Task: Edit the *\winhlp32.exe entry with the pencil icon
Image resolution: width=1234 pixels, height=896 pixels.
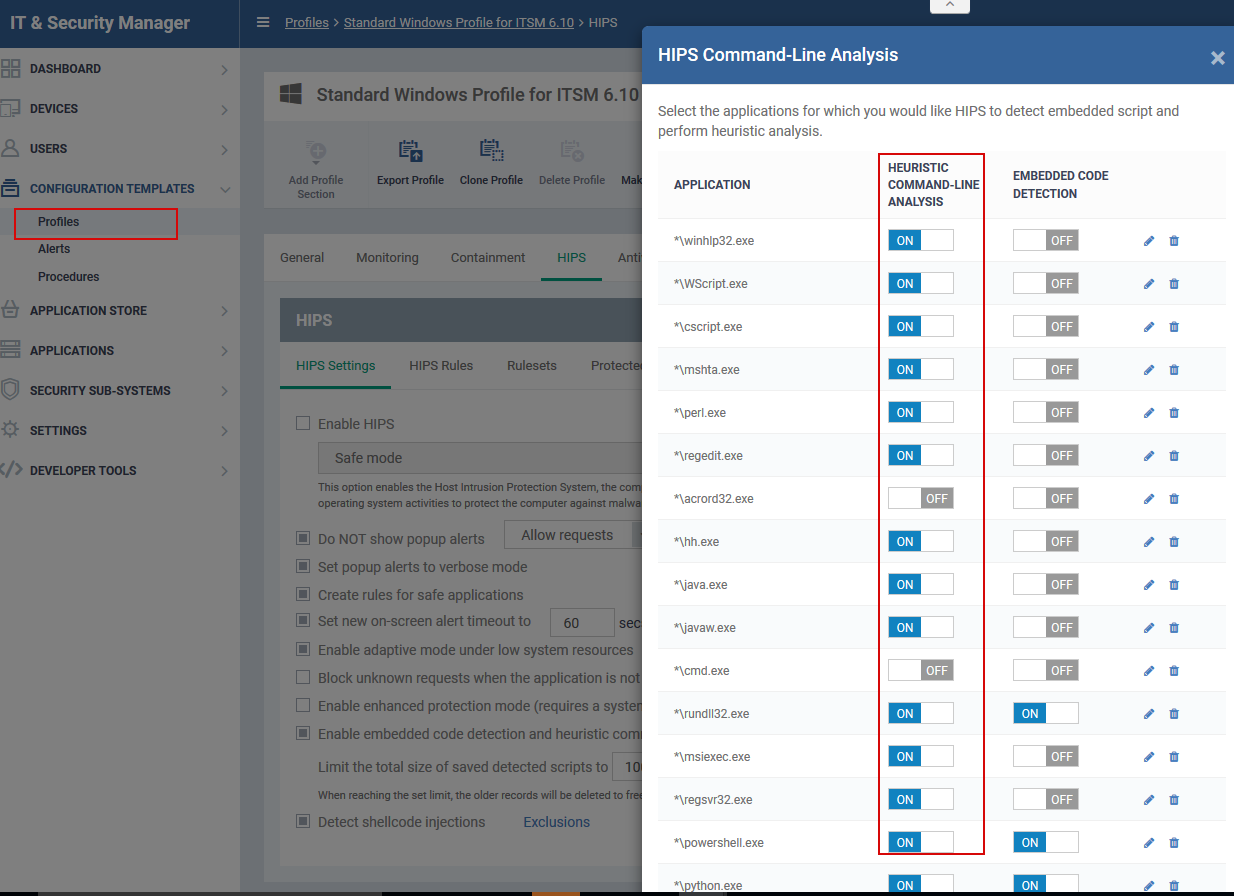Action: tap(1149, 241)
